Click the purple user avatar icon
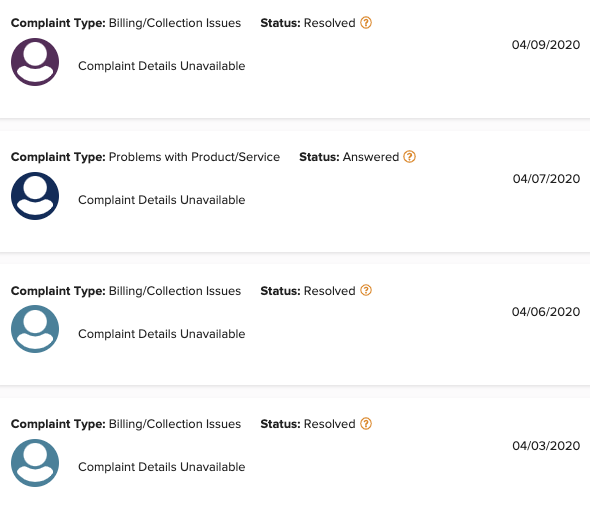 point(35,62)
